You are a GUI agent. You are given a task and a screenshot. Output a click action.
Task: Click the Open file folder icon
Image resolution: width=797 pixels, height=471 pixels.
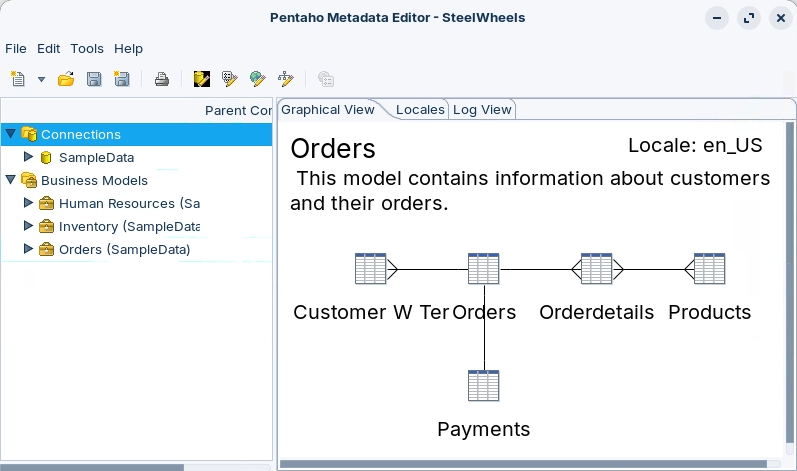click(x=66, y=79)
